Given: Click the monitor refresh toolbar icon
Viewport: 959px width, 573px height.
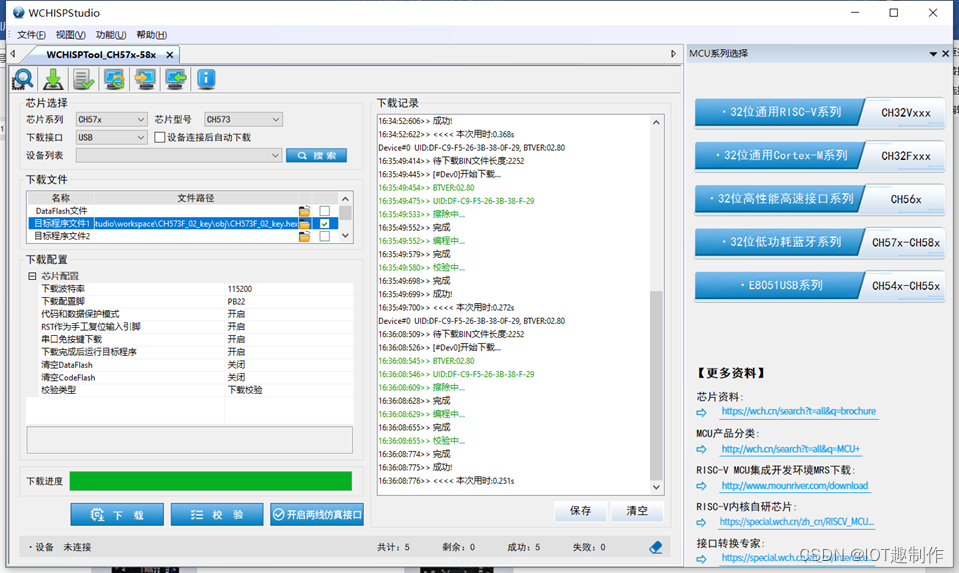Looking at the screenshot, I should click(114, 79).
